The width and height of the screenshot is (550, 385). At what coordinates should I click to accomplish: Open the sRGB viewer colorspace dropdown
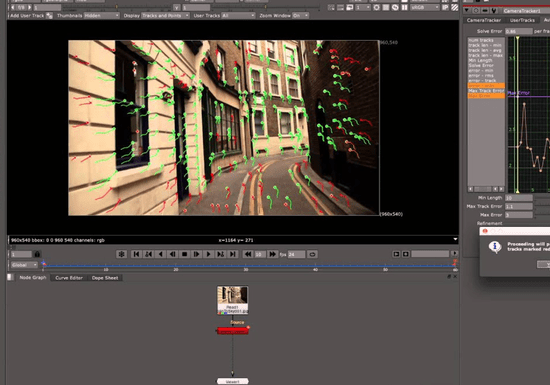[424, 7]
